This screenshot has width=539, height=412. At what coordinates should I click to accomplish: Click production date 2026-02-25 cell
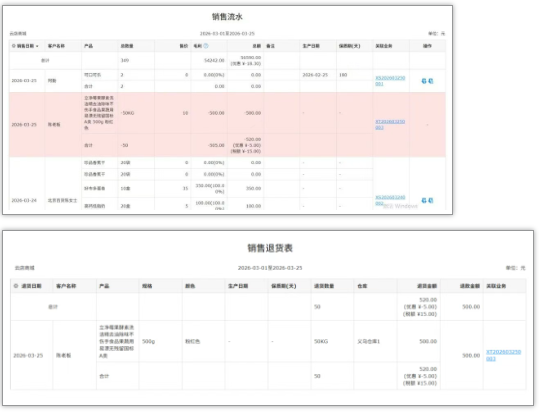pos(315,75)
